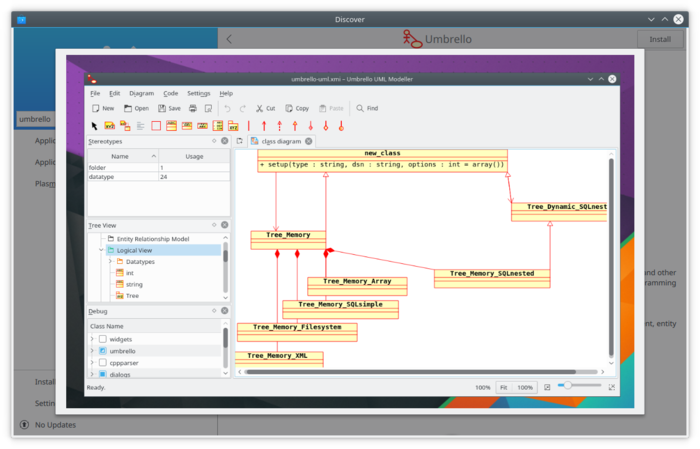Select the Tree_Memory_Array class box
Screen dimensions: 700x449
[x=357, y=286]
